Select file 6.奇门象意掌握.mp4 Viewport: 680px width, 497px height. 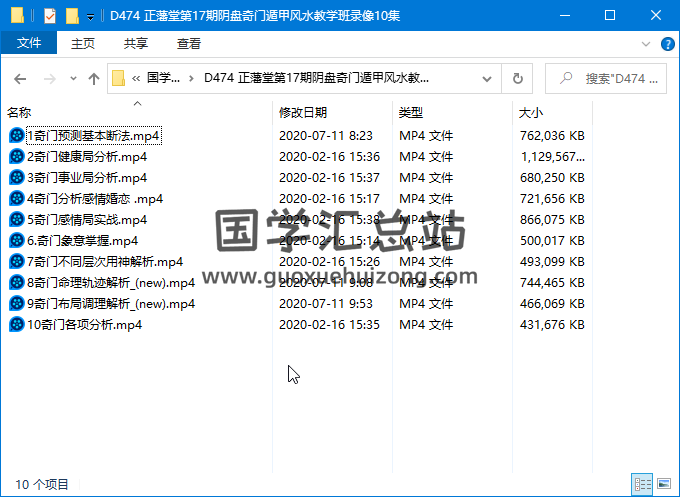82,241
